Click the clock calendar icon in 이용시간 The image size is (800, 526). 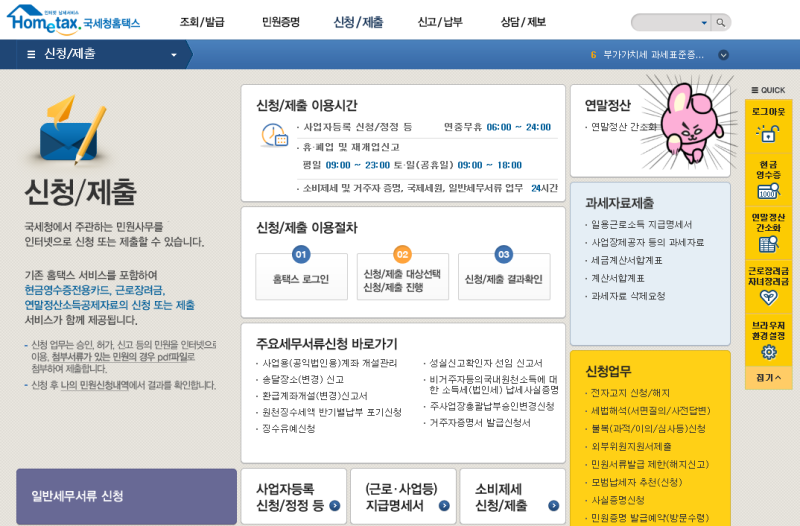click(x=274, y=135)
